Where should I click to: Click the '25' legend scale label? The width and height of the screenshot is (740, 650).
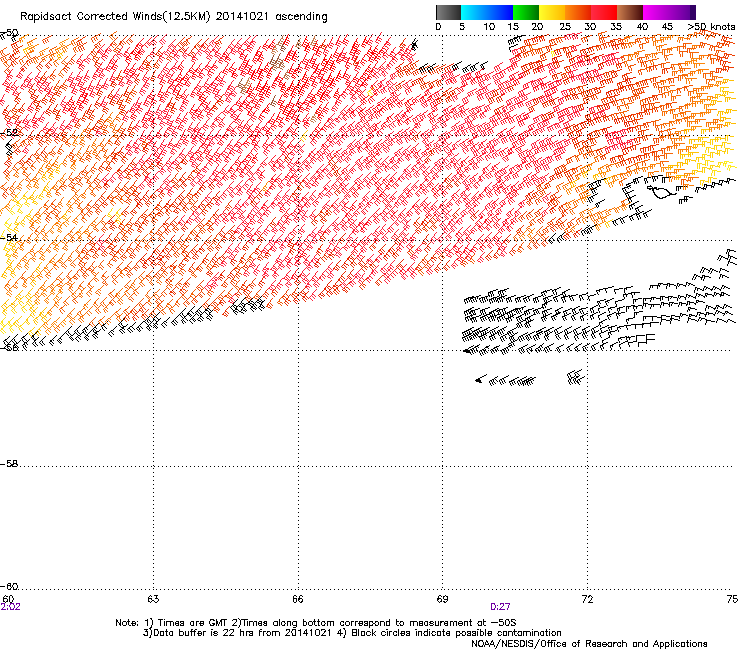(565, 27)
